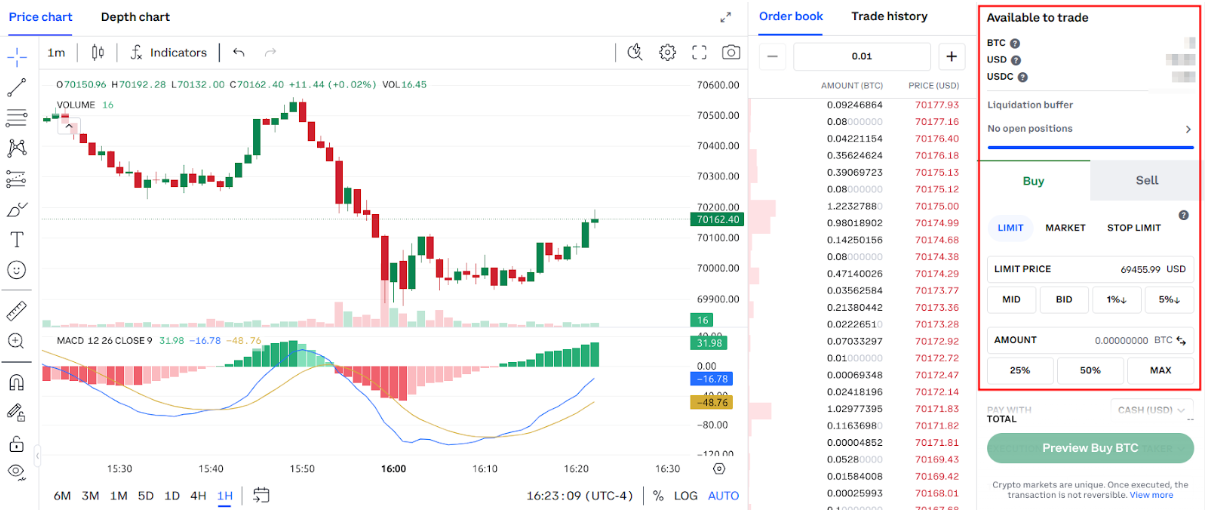The image size is (1206, 522).
Task: Set amount using the 50% button
Action: point(1090,370)
